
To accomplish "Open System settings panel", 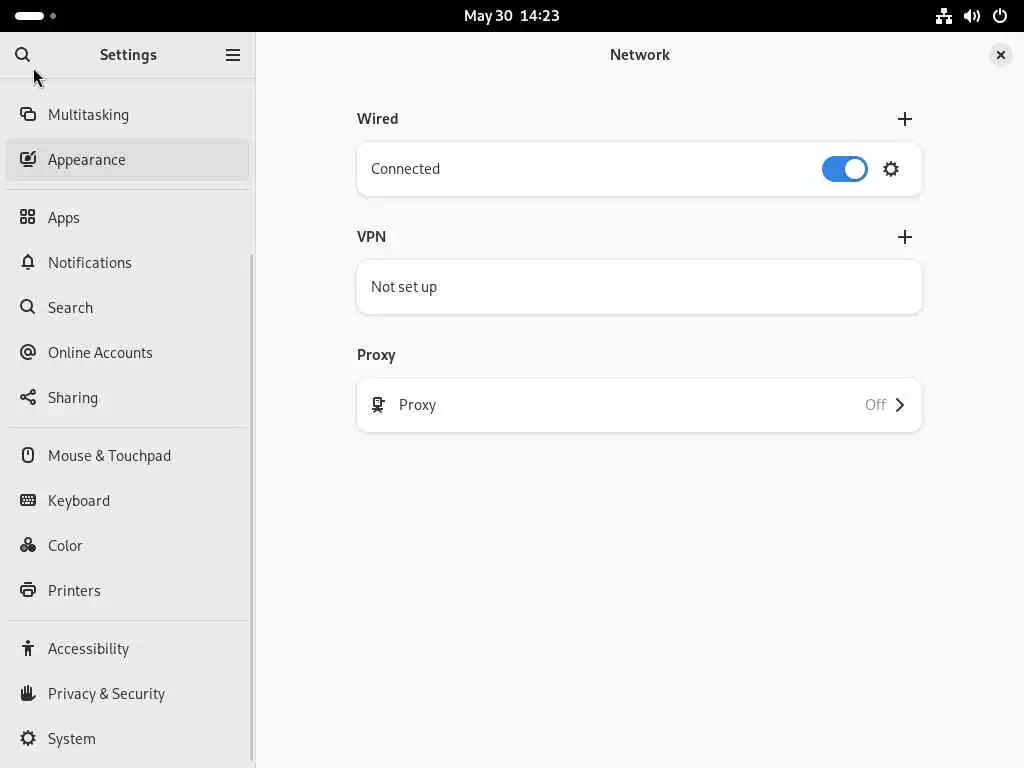I will point(128,738).
